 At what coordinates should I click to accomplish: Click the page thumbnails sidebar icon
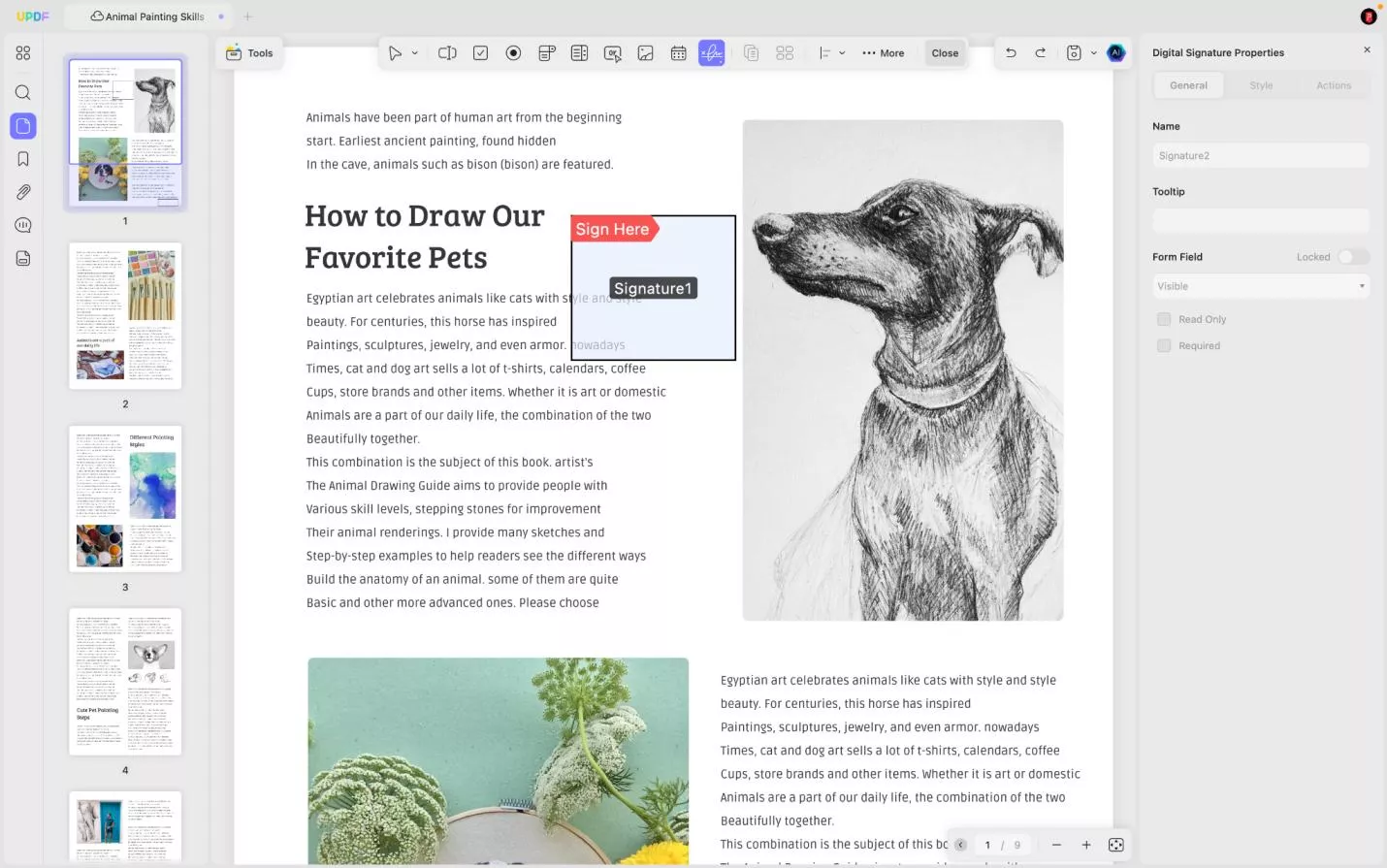pyautogui.click(x=23, y=126)
